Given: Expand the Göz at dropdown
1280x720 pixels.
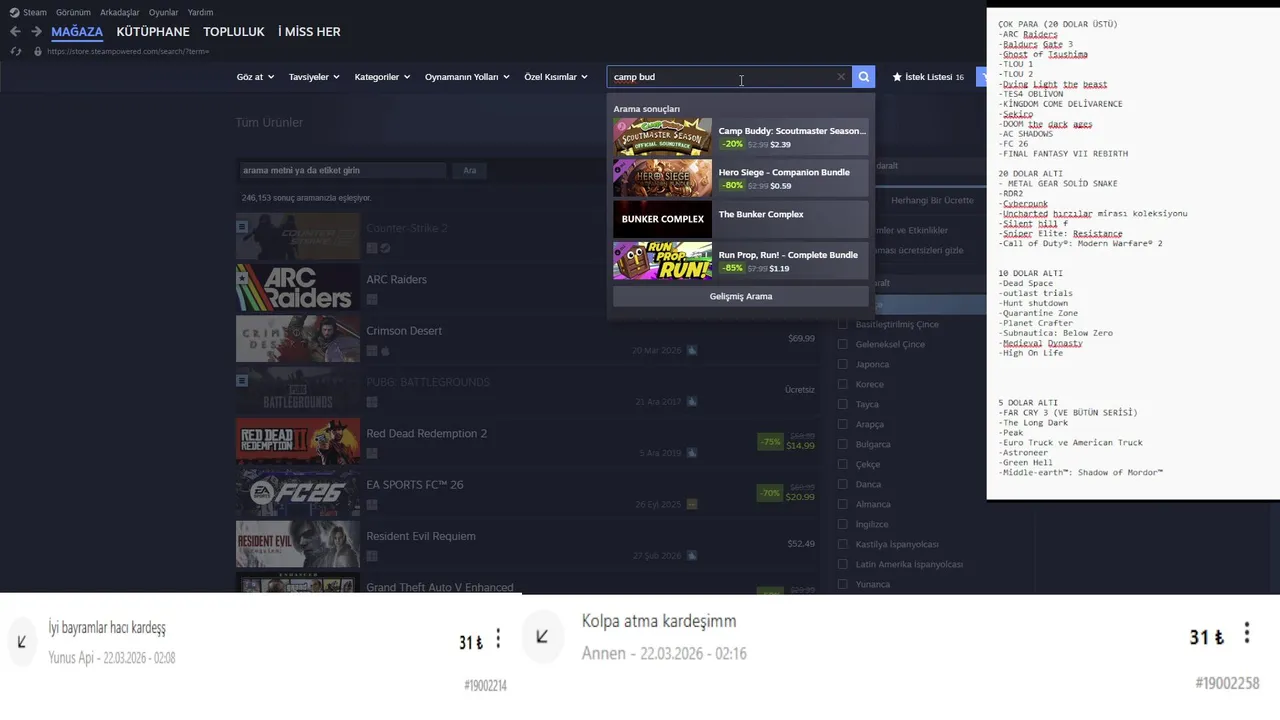Looking at the screenshot, I should pyautogui.click(x=255, y=77).
